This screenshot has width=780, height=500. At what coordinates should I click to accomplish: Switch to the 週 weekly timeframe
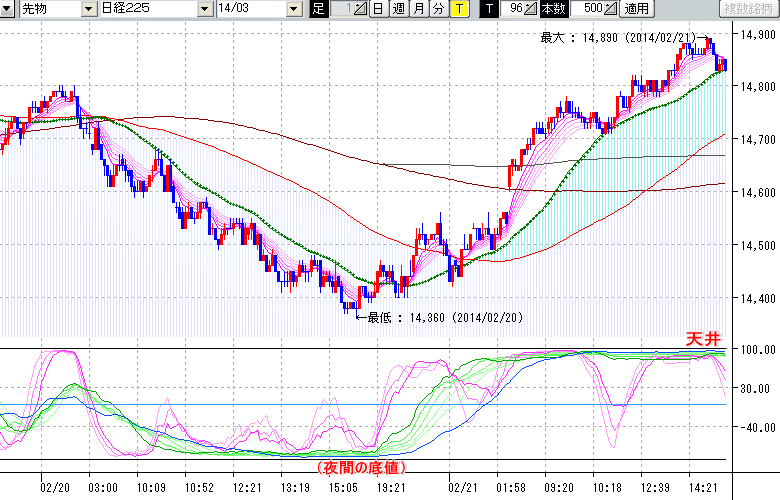pyautogui.click(x=397, y=9)
